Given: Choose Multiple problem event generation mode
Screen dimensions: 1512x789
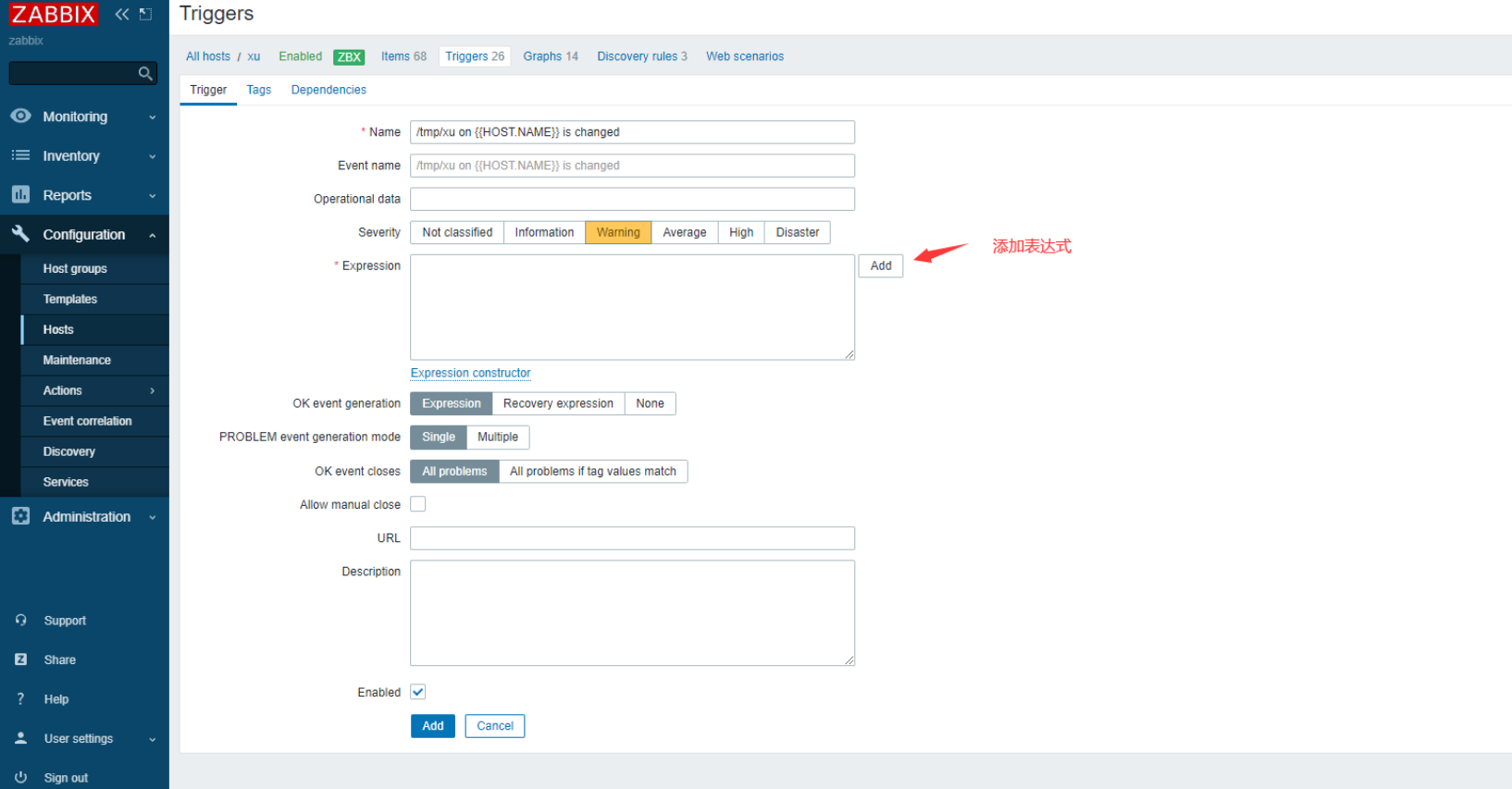Looking at the screenshot, I should tap(498, 437).
